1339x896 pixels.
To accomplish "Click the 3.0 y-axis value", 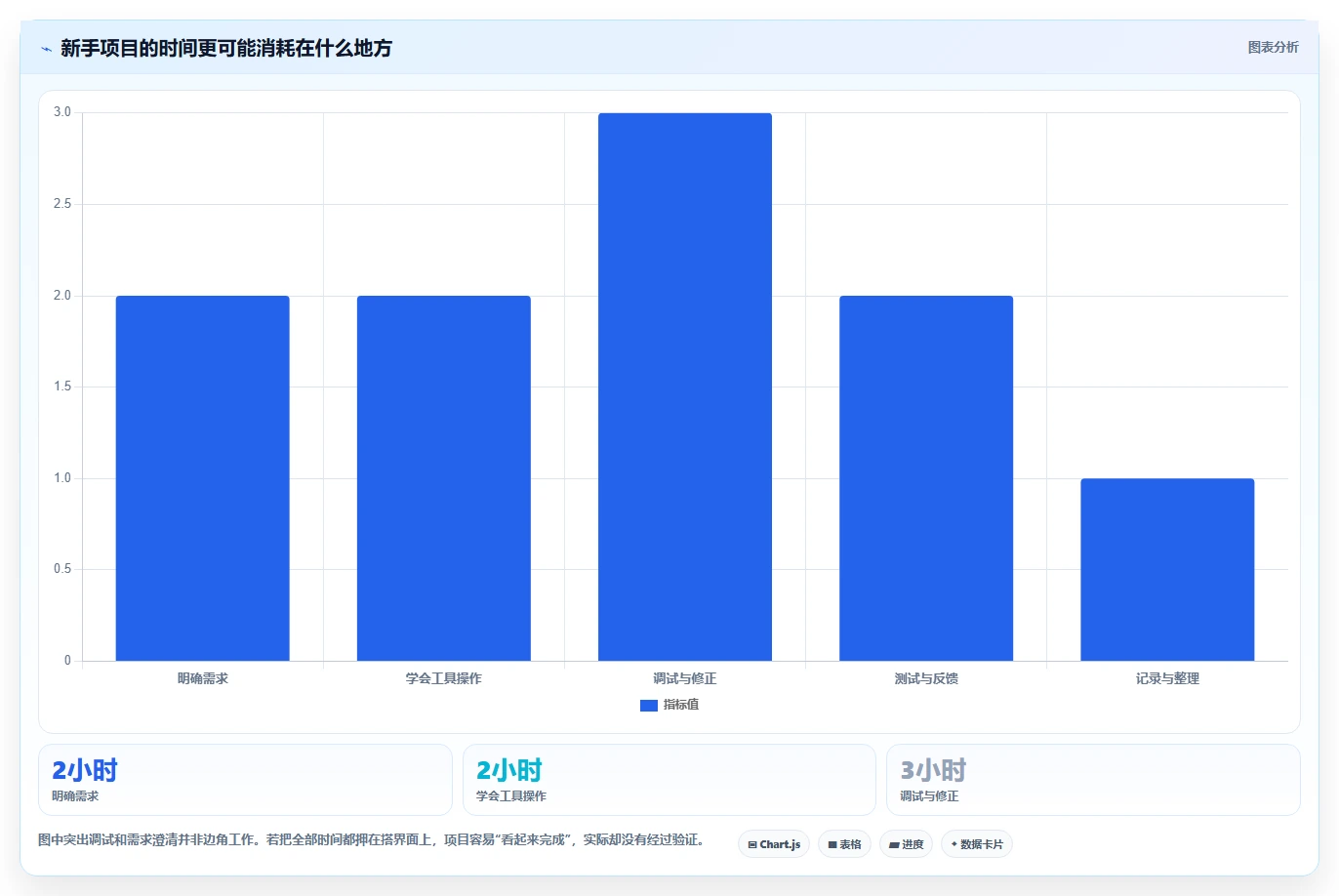I will click(62, 112).
